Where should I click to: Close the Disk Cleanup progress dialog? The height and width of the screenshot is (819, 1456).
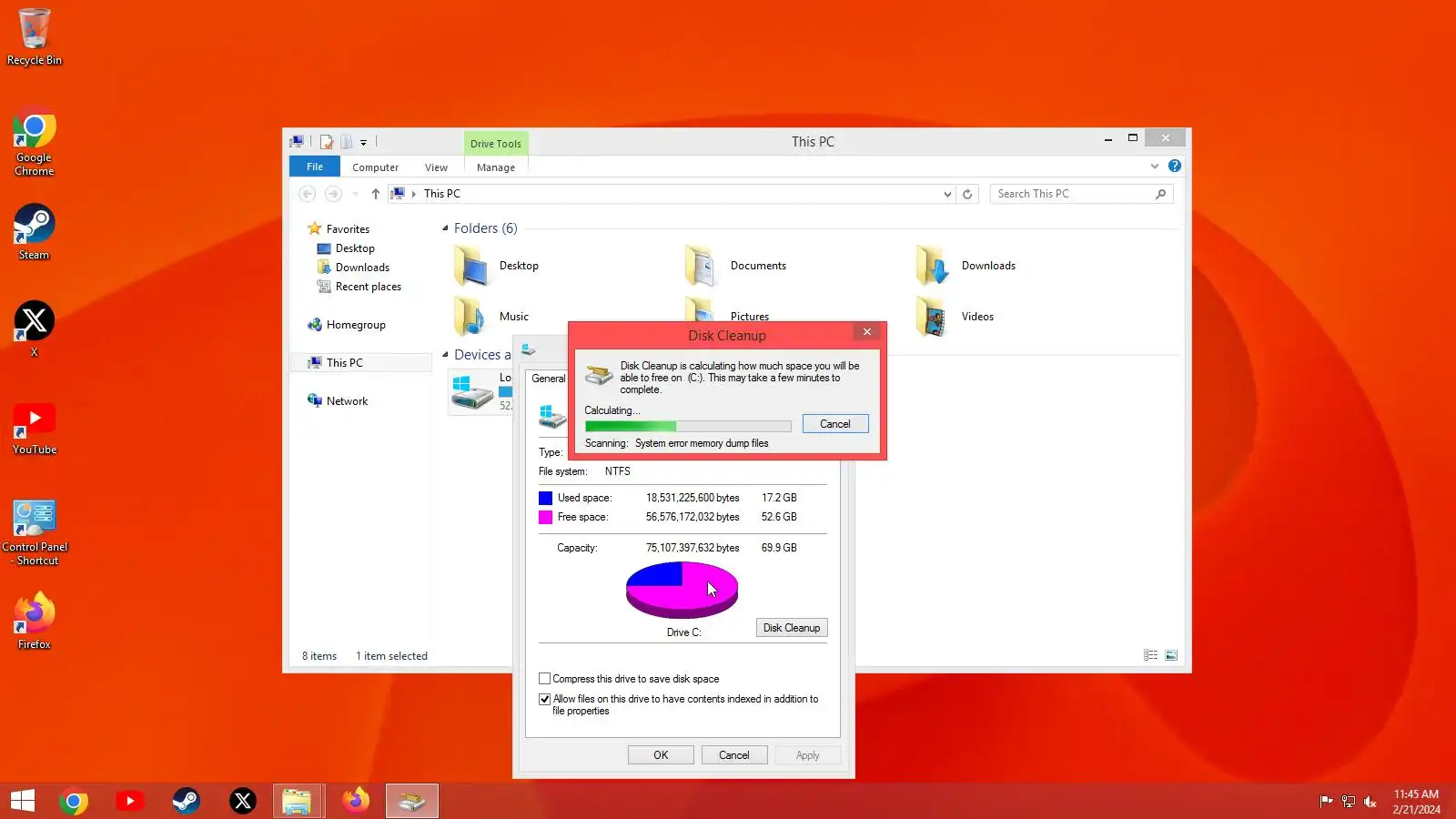867,332
